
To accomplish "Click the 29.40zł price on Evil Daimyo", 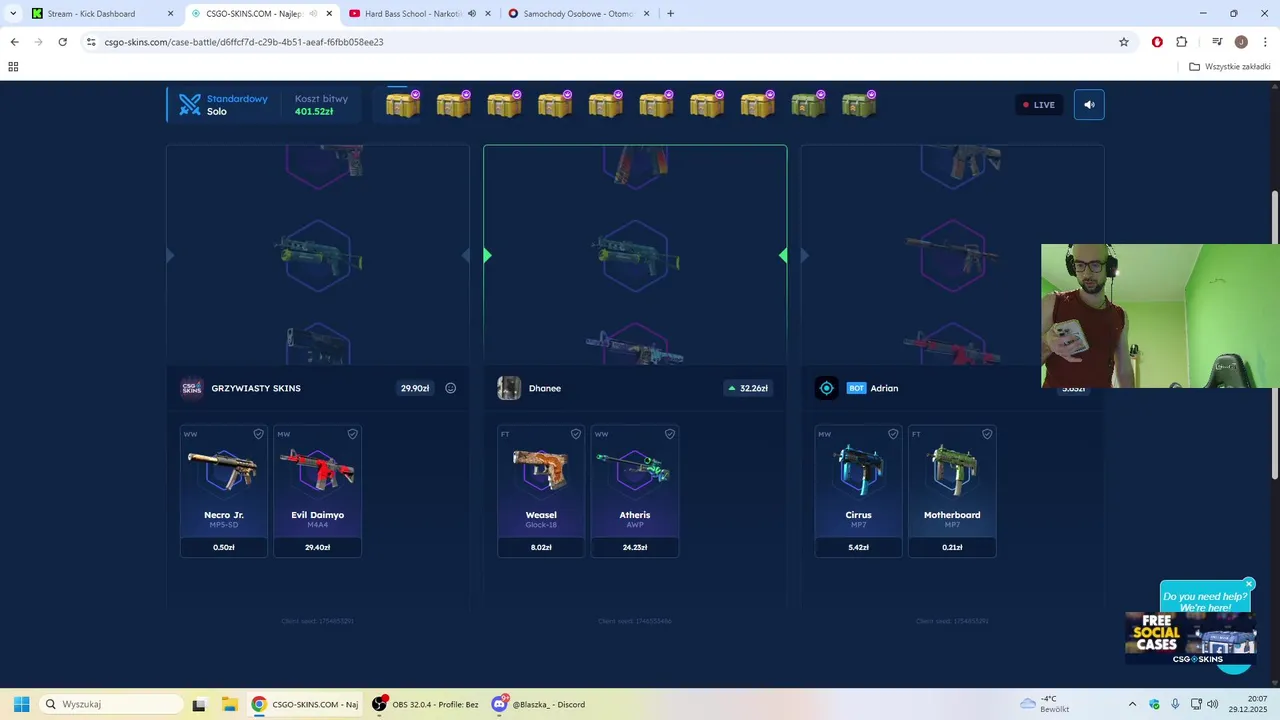I will [x=318, y=548].
